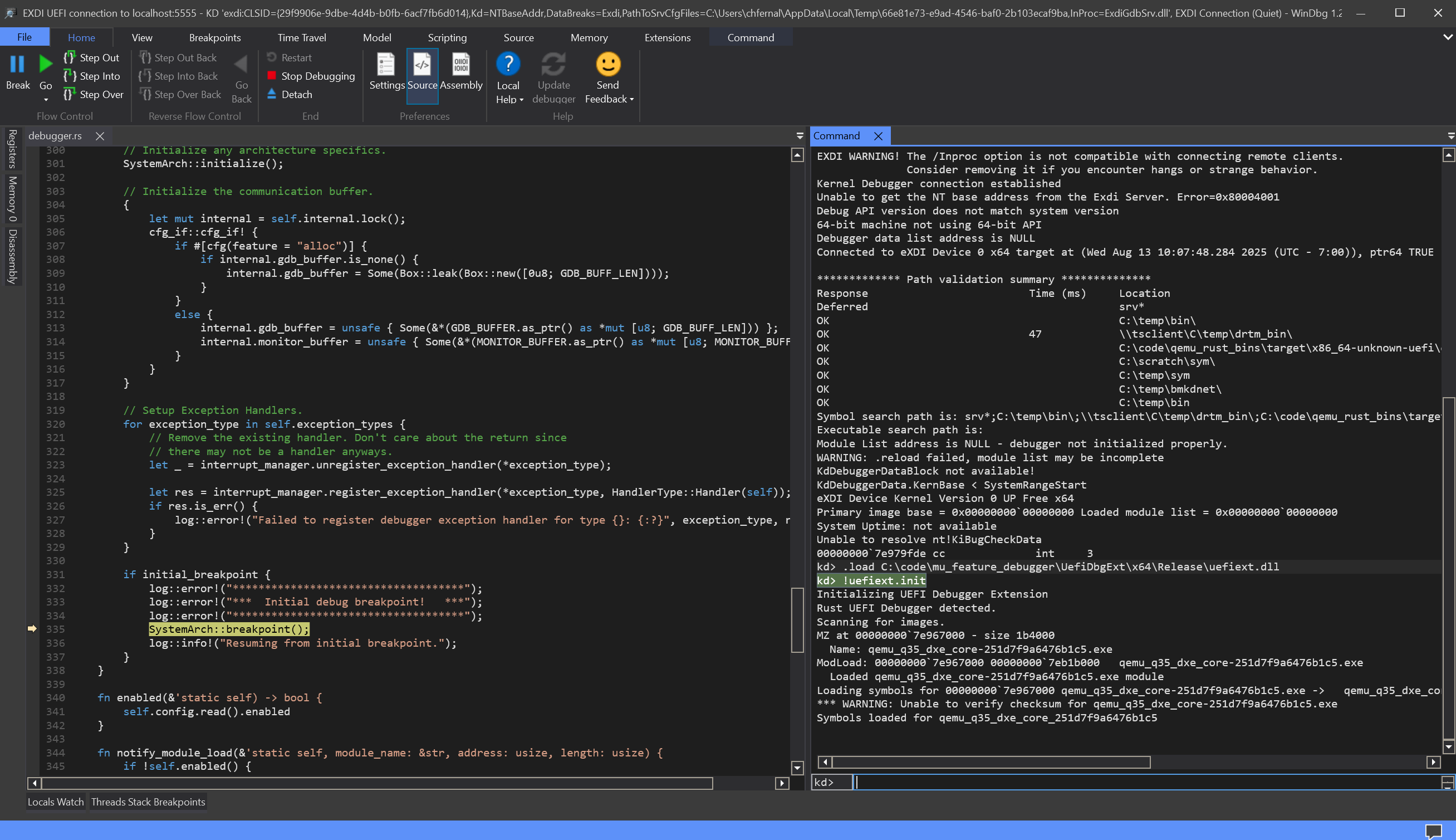Click the Send Feedback smiley icon

pos(608,64)
